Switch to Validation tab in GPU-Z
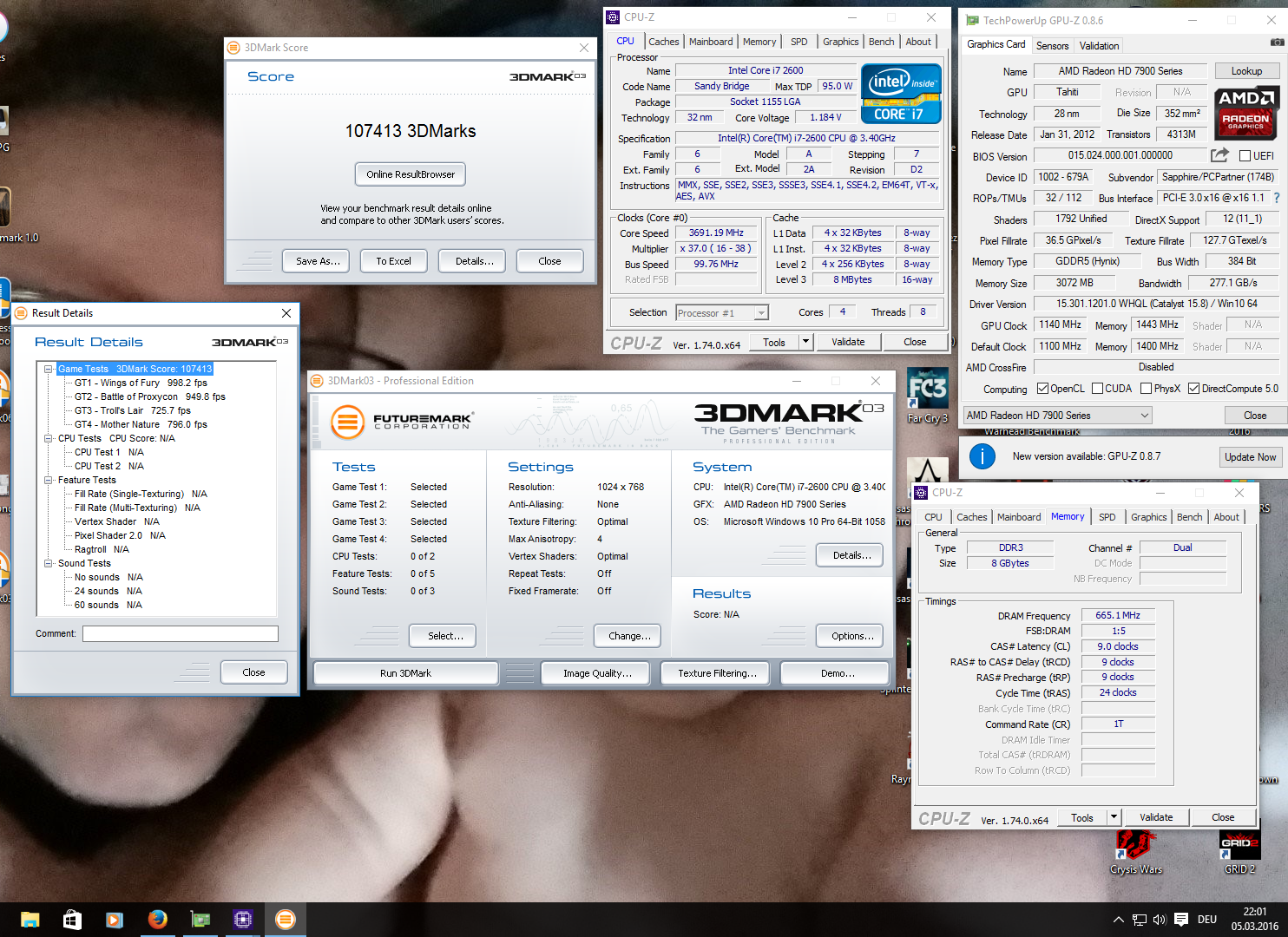This screenshot has width=1288, height=937. click(x=1100, y=46)
